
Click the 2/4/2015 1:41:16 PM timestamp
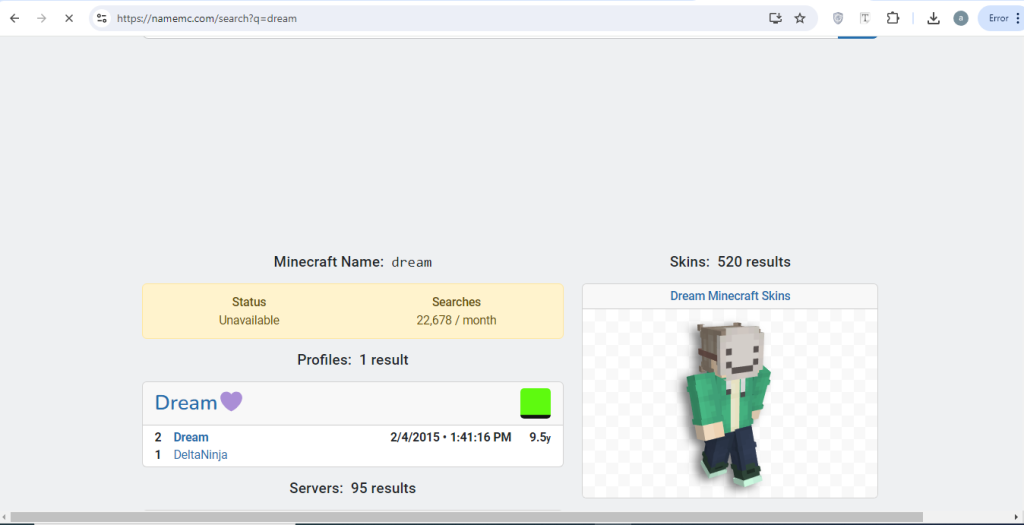(451, 438)
